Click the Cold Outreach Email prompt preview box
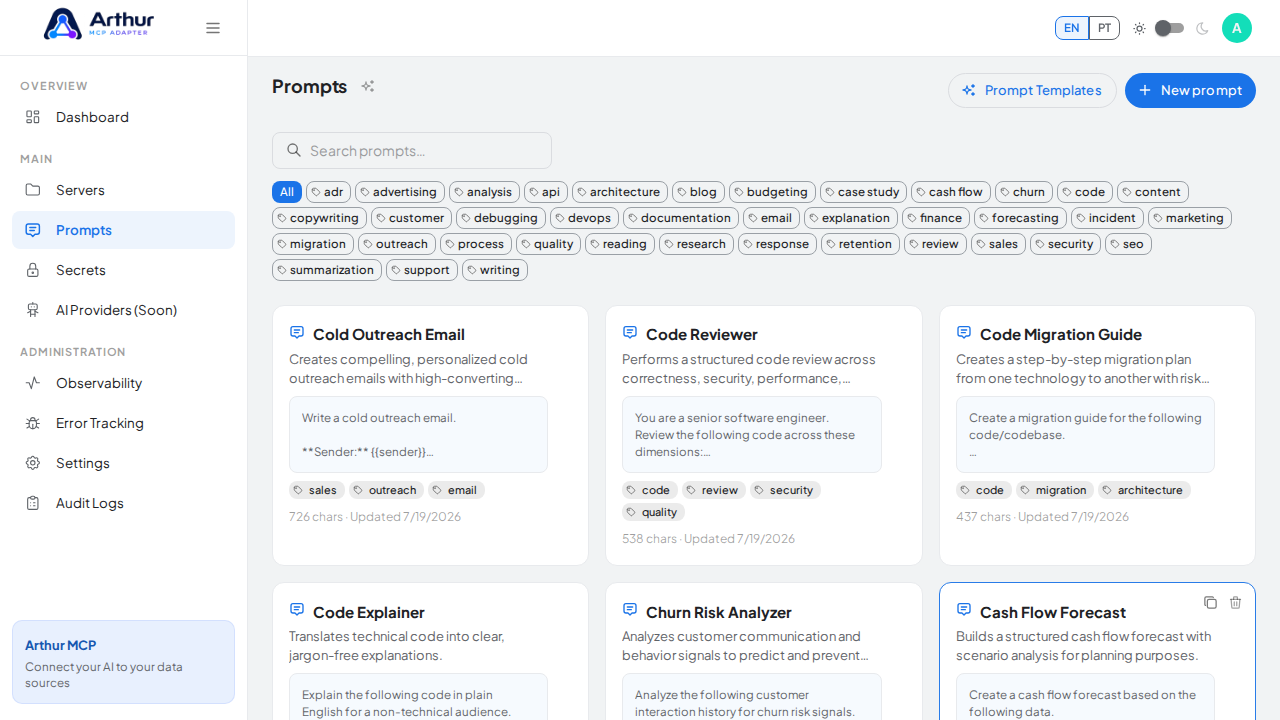The height and width of the screenshot is (720, 1280). click(x=418, y=434)
